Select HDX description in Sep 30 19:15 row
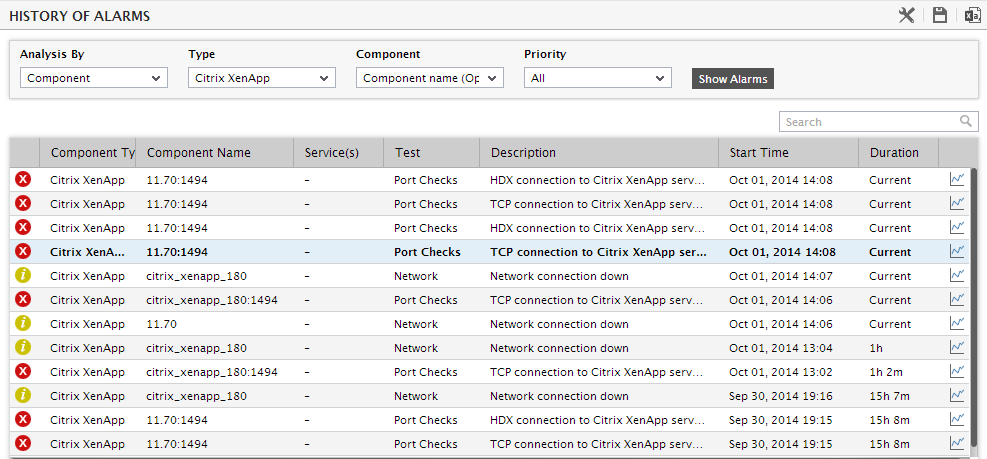 [x=597, y=419]
